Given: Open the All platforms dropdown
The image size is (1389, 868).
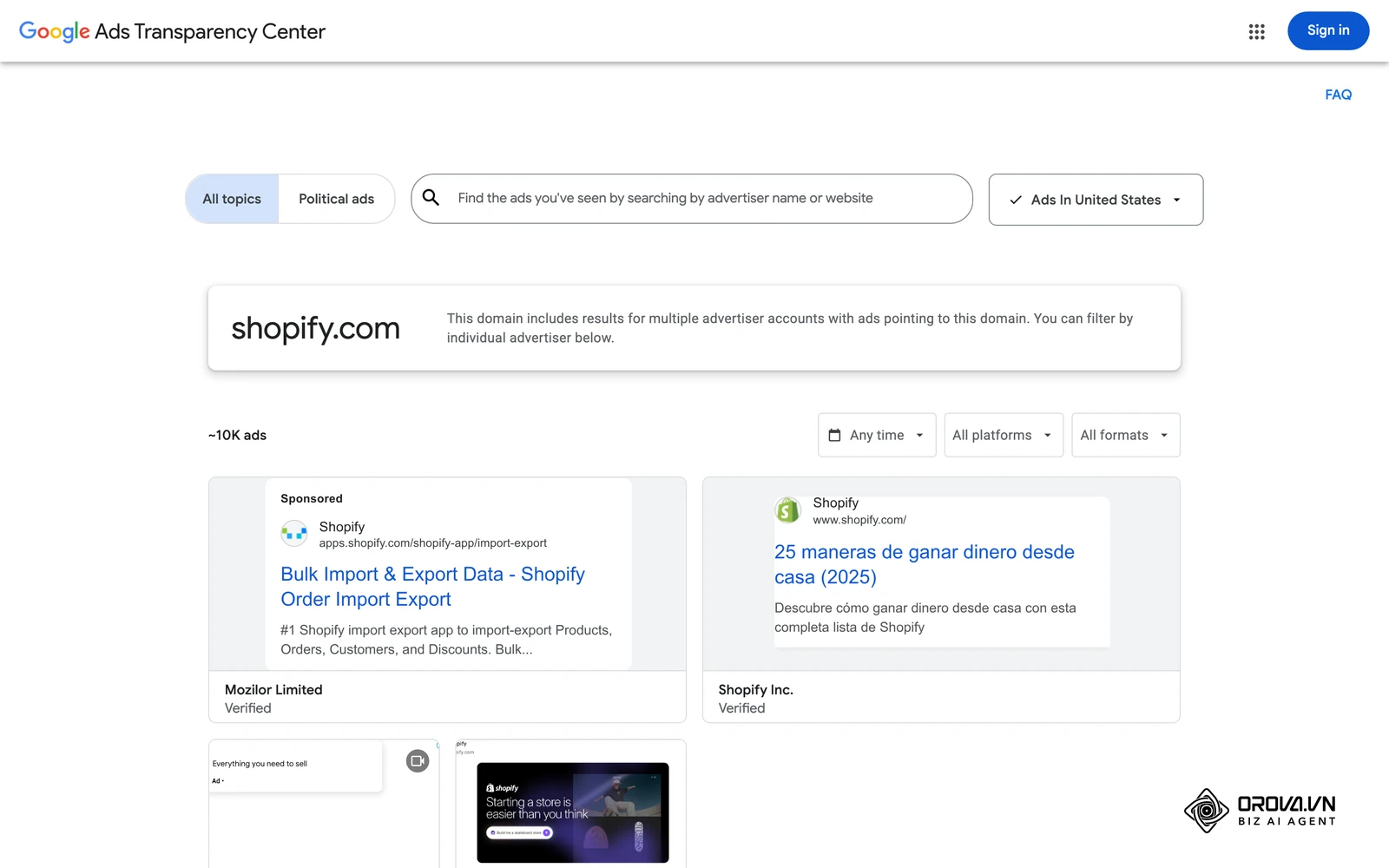Looking at the screenshot, I should [1004, 435].
